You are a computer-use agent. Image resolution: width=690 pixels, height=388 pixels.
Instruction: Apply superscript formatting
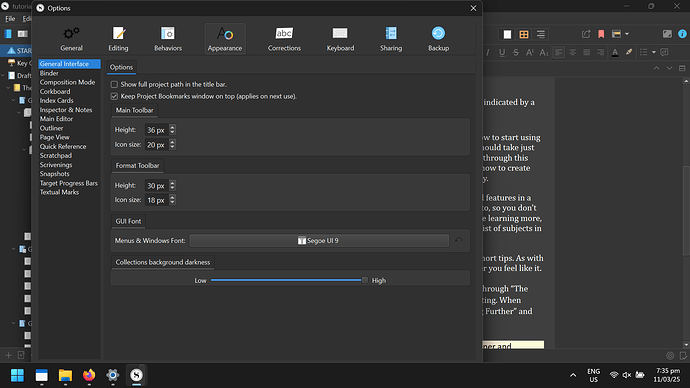coord(530,52)
